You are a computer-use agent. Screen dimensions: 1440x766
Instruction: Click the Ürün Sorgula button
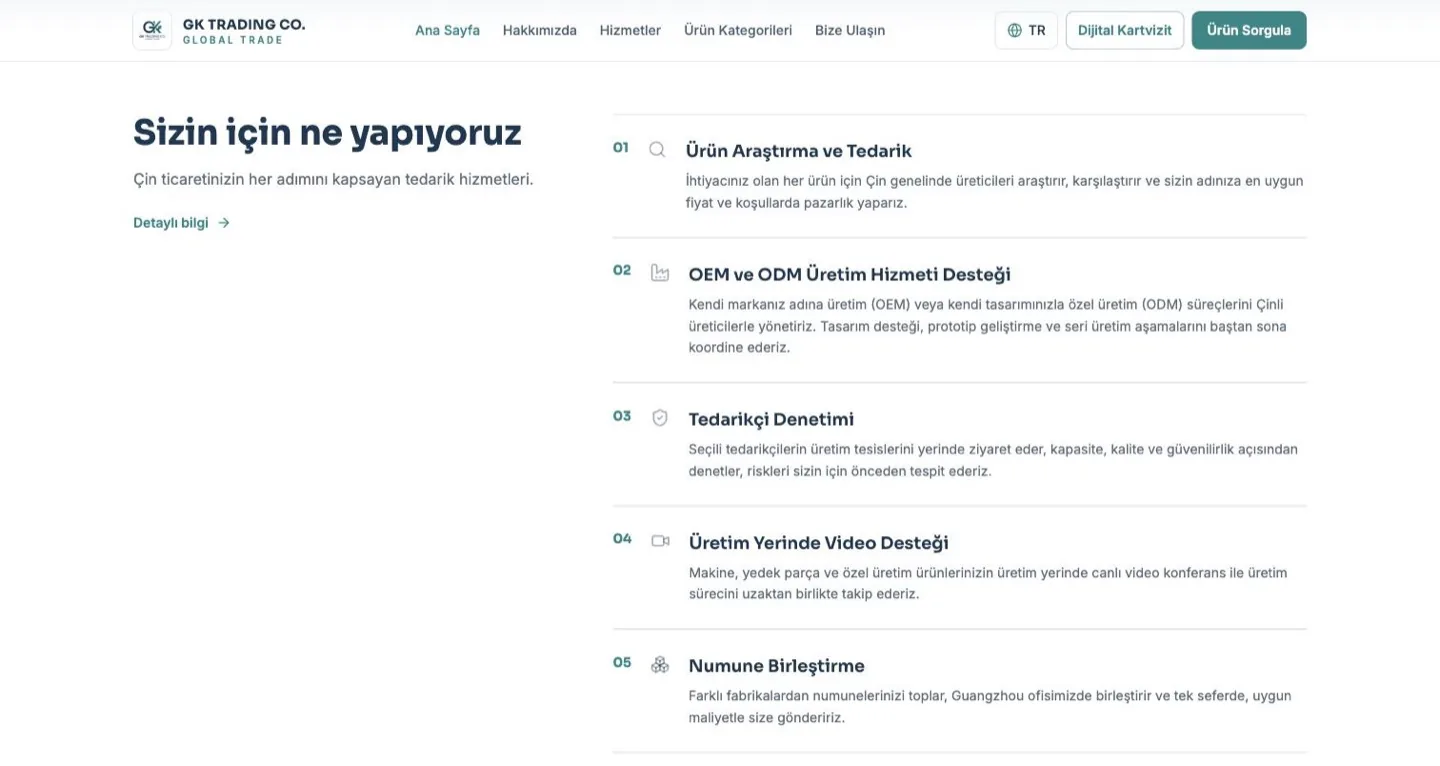coord(1249,30)
